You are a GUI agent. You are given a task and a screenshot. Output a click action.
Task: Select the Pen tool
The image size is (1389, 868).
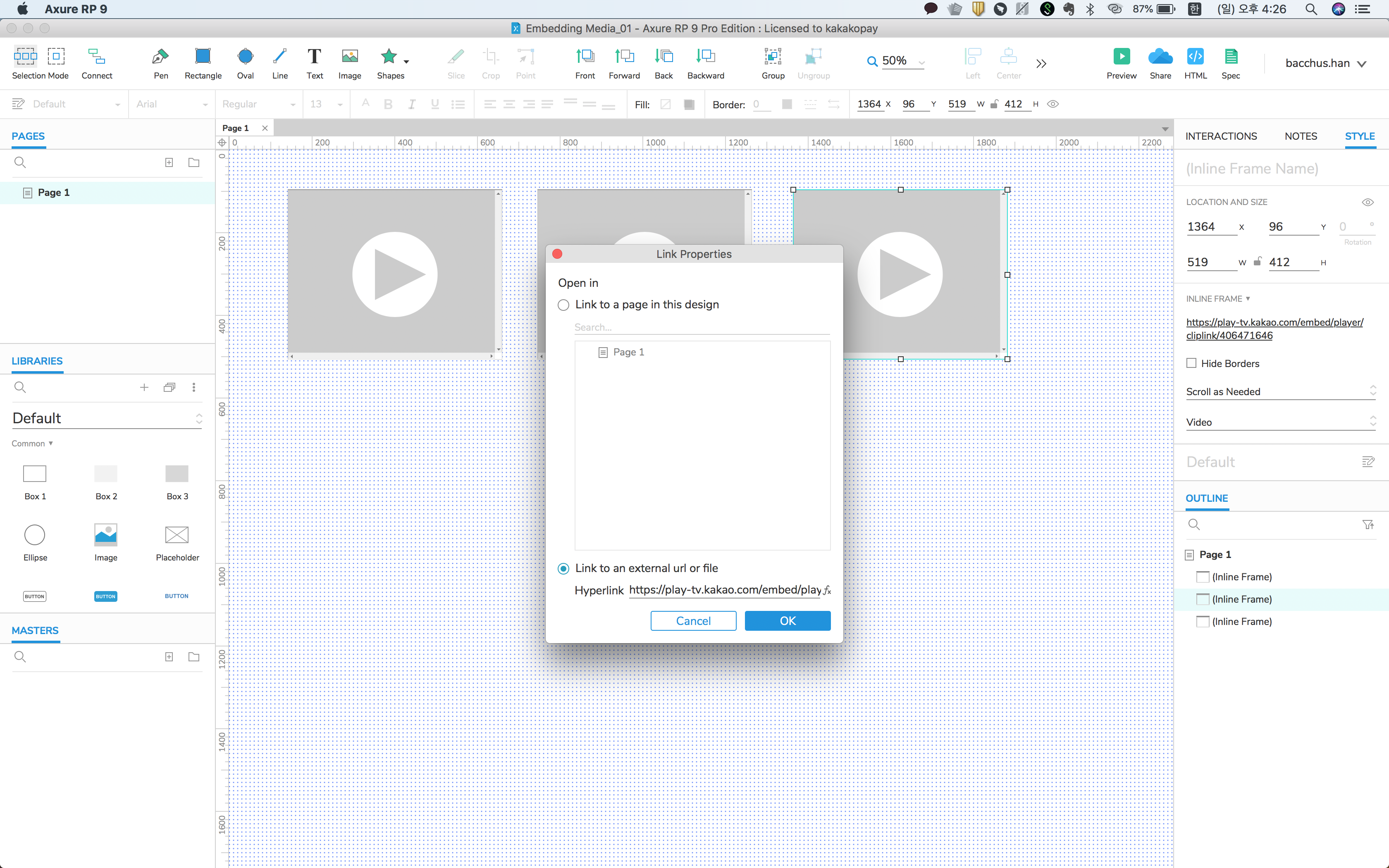click(x=161, y=57)
